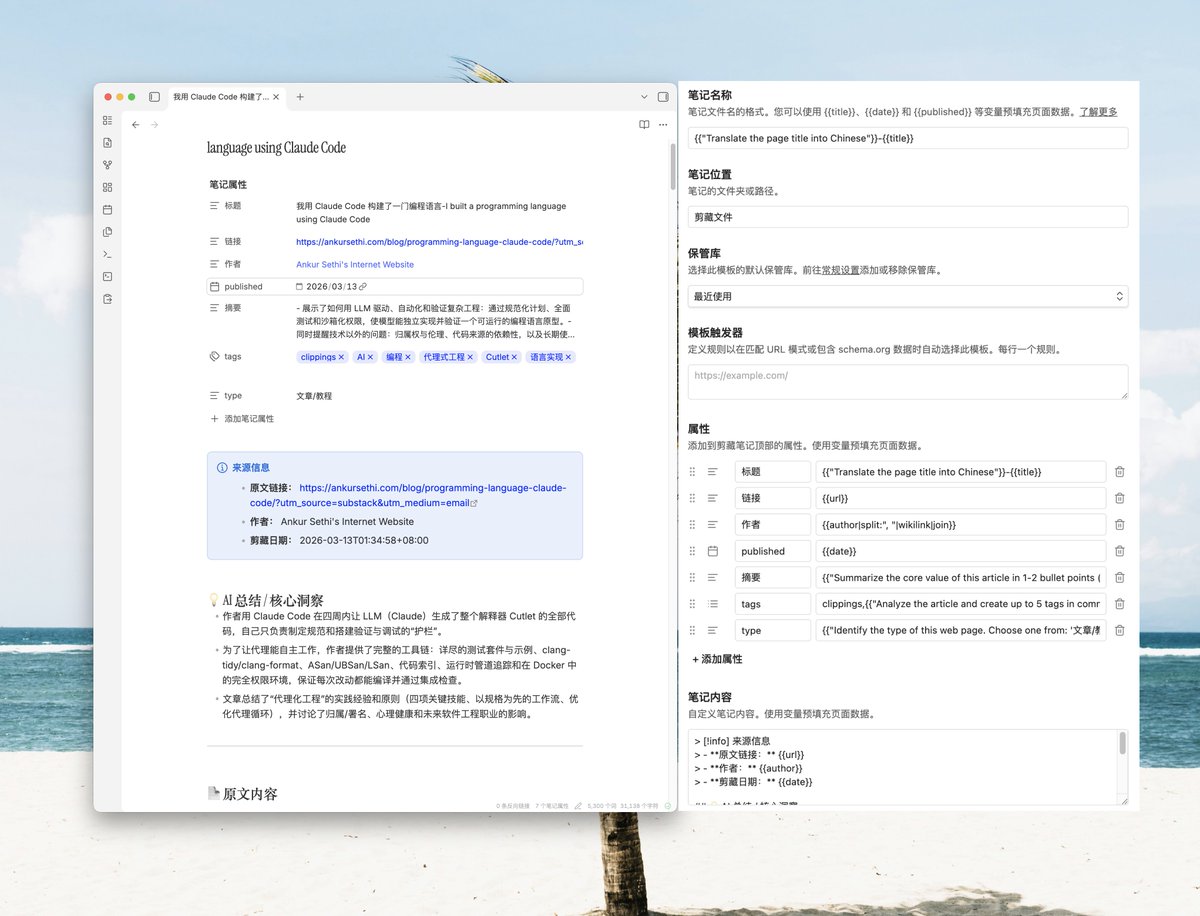
Task: Click the tags property icon in note
Action: coord(214,356)
